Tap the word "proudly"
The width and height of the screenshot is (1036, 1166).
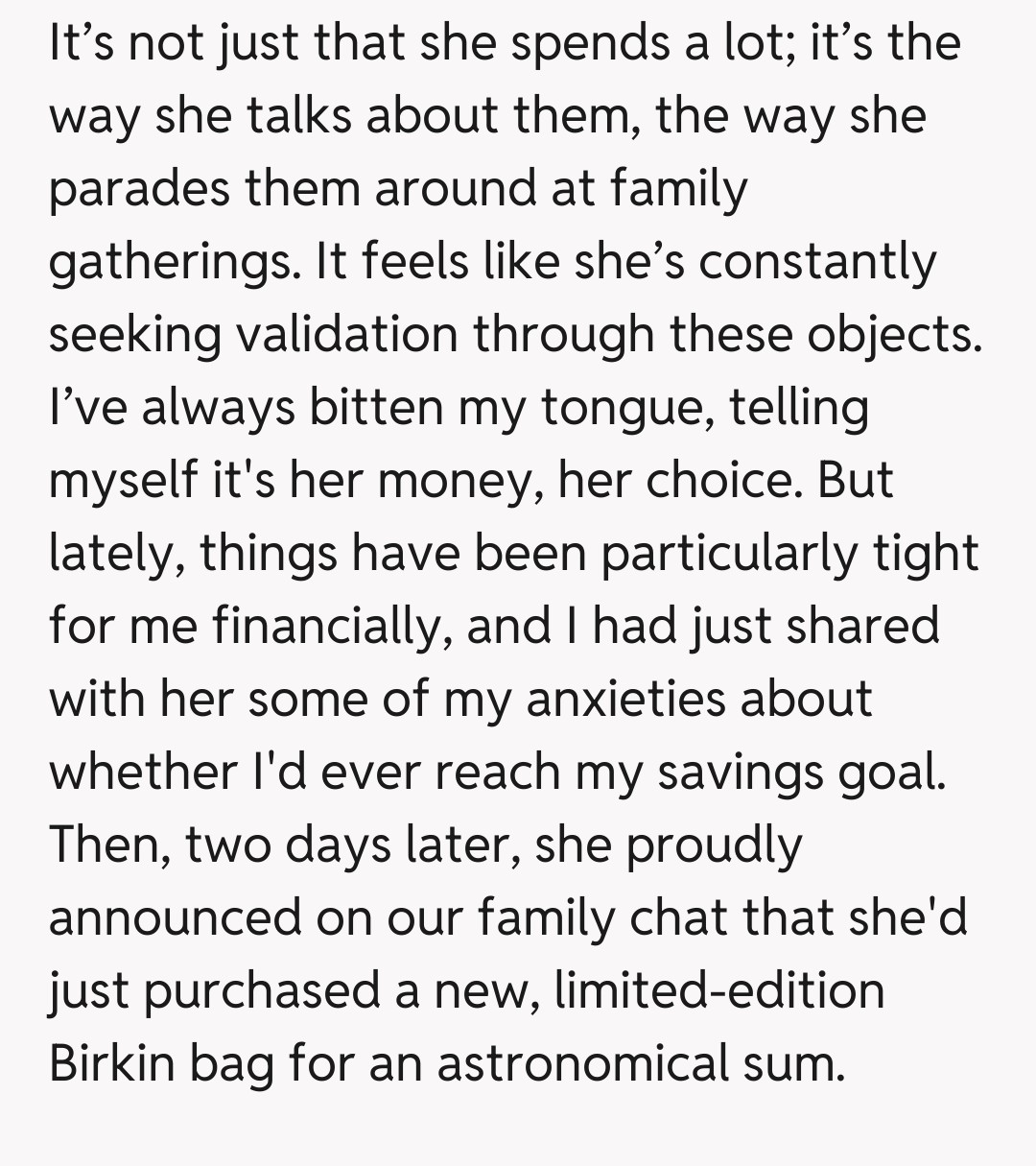pyautogui.click(x=713, y=844)
